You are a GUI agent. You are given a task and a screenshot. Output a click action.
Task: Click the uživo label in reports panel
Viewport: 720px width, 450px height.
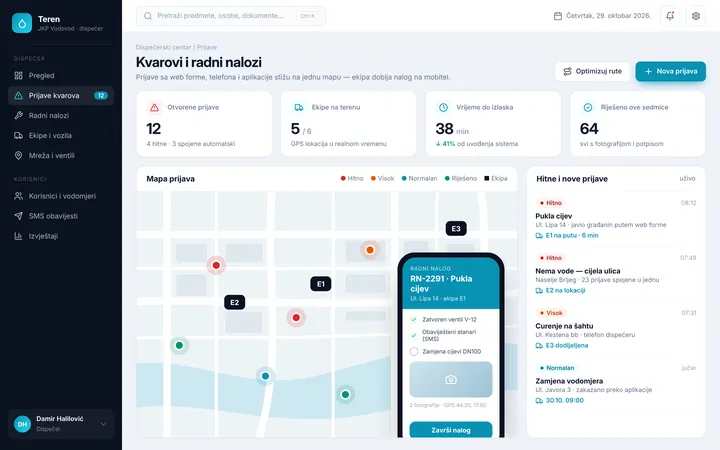coord(687,179)
